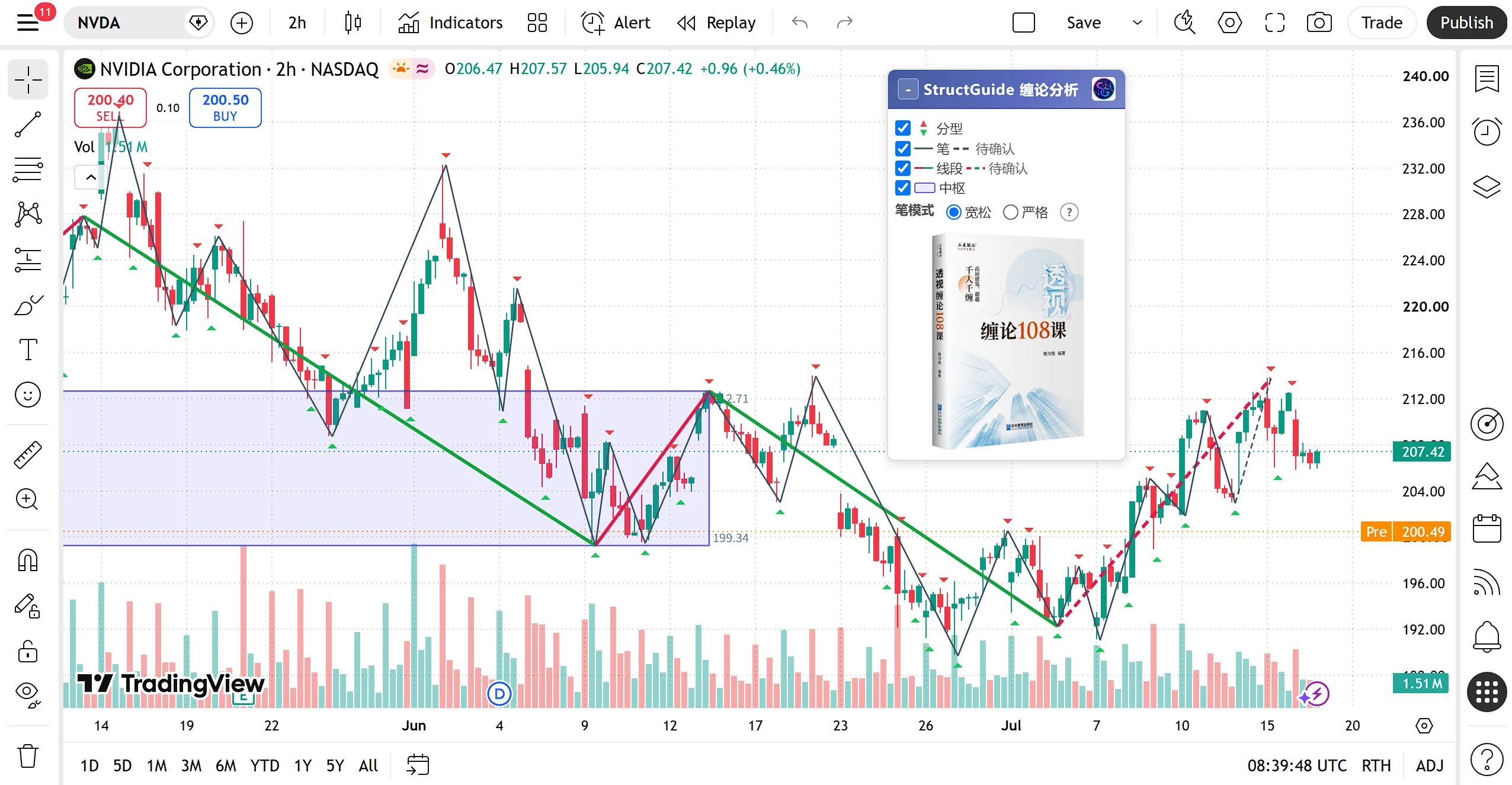Screen dimensions: 1512x785
Task: Toggle the 线段 checkbox
Action: coord(903,168)
